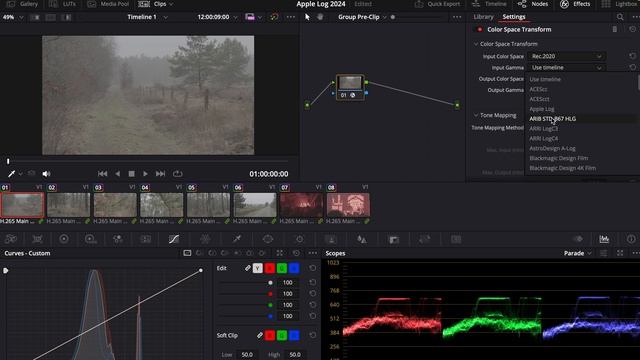Select the qualifier picker tool under the viewer

point(11,174)
